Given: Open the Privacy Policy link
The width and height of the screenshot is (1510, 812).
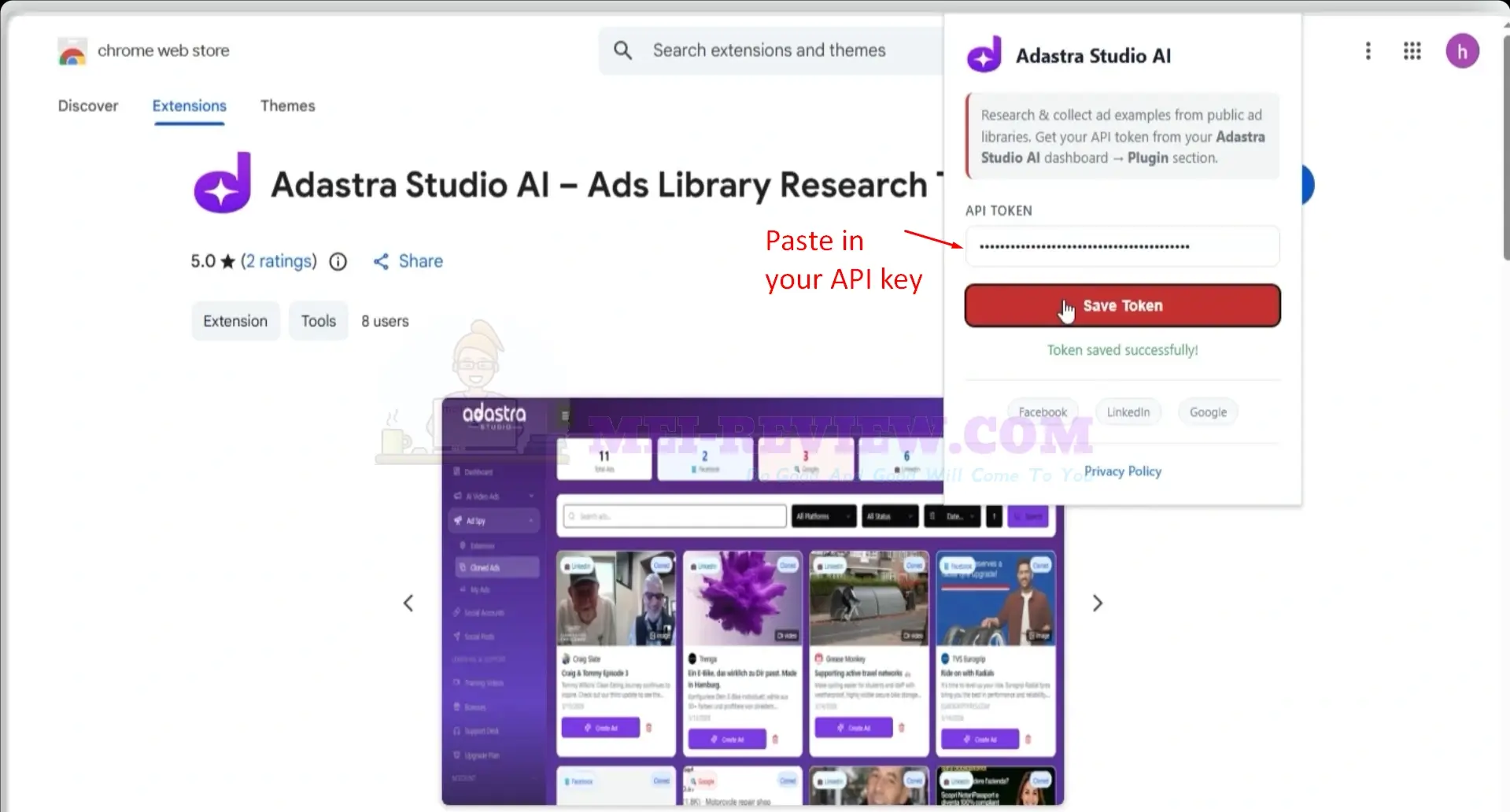Looking at the screenshot, I should [1123, 471].
